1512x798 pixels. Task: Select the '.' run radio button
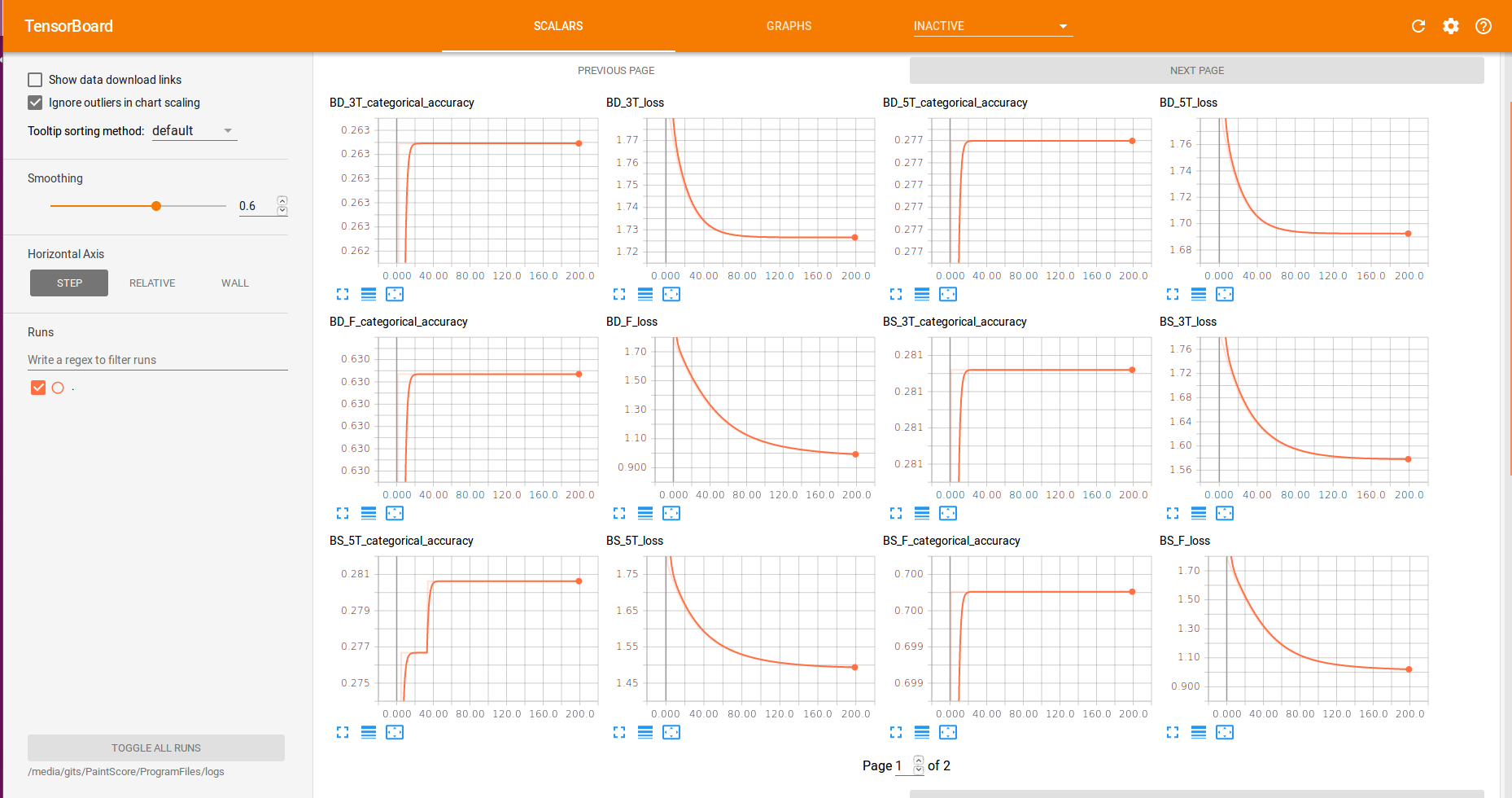click(58, 388)
